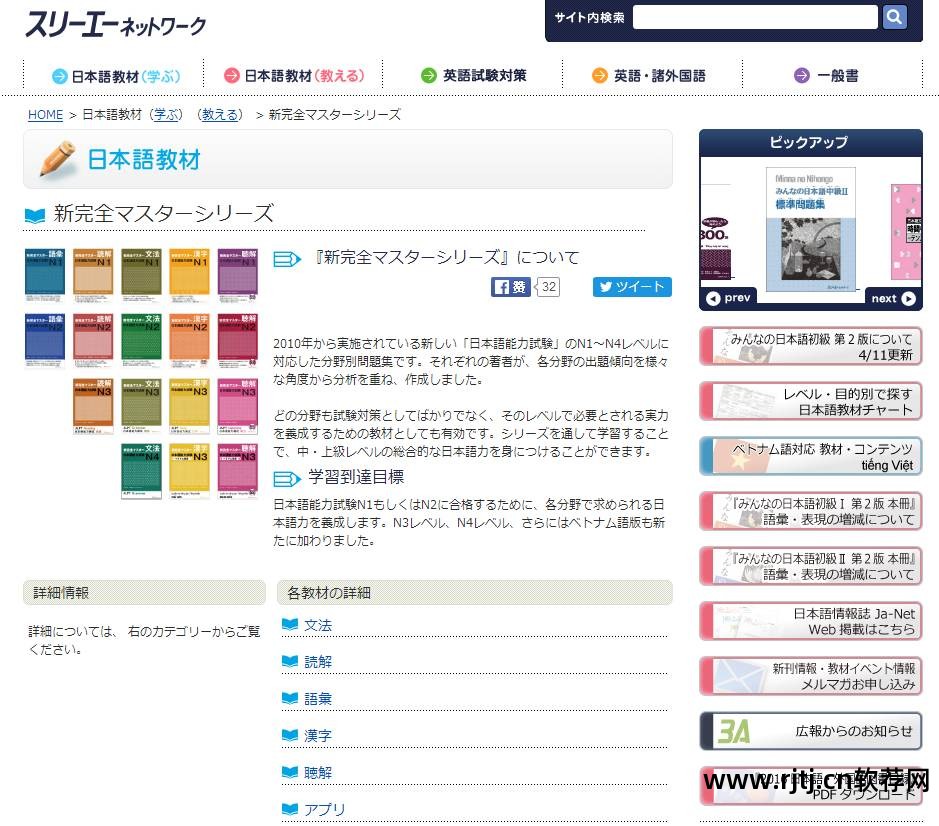939x826 pixels.
Task: Click the ピックアップ panel title
Action: tap(809, 143)
